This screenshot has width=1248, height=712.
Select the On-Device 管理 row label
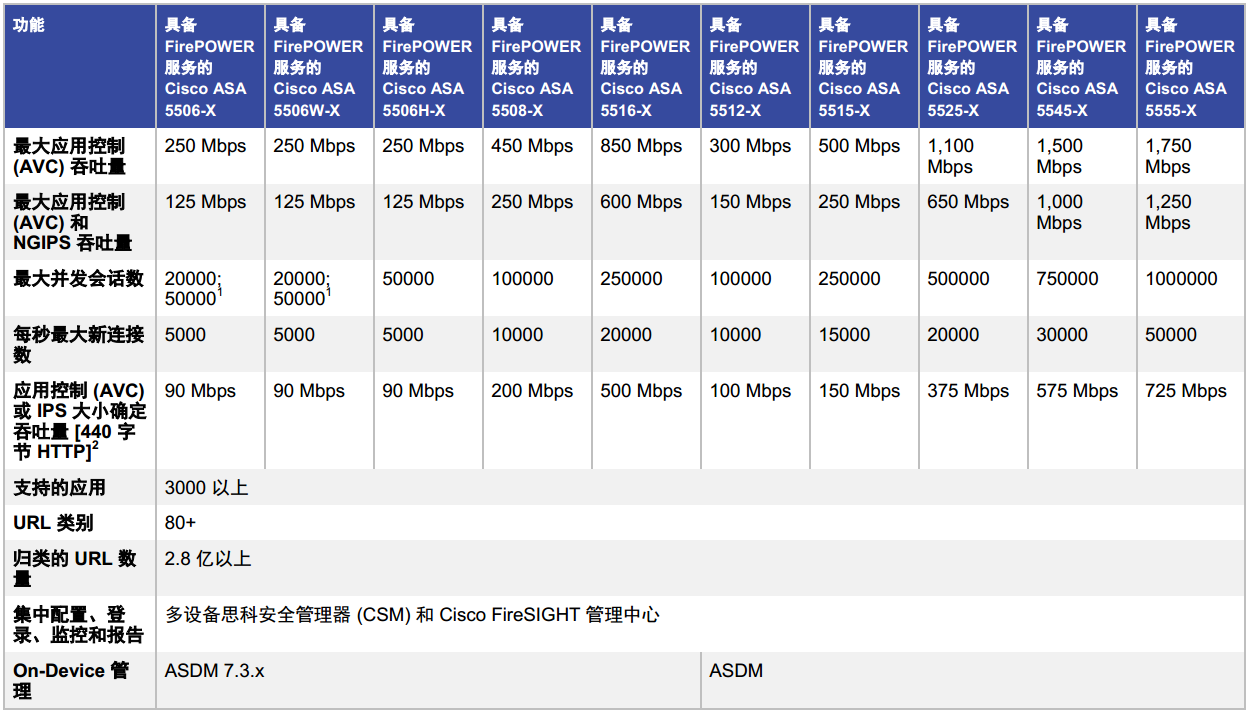71,681
